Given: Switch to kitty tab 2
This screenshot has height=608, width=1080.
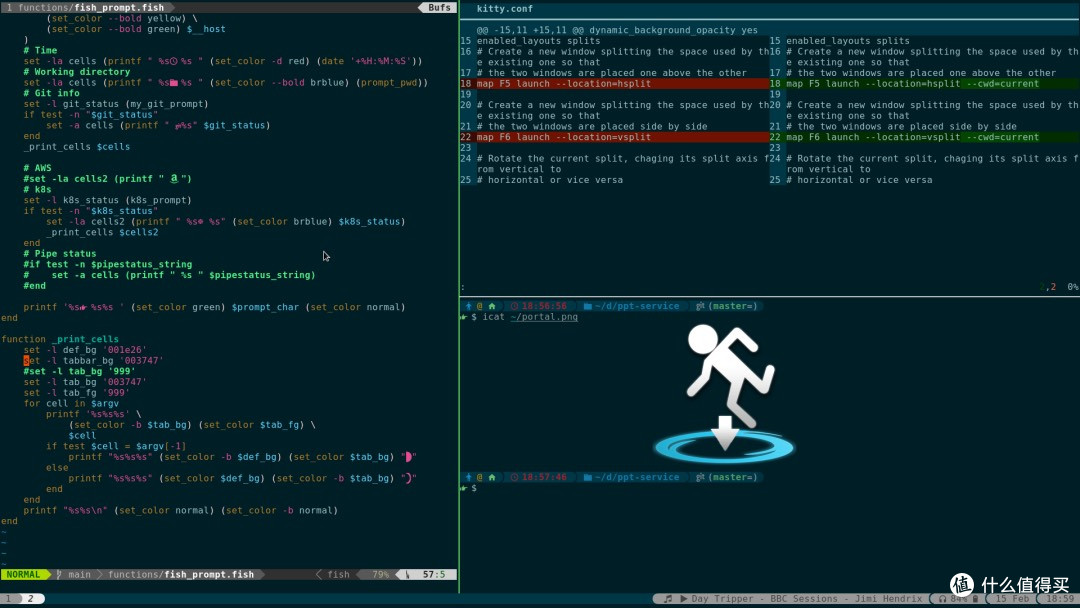Looking at the screenshot, I should 30,599.
